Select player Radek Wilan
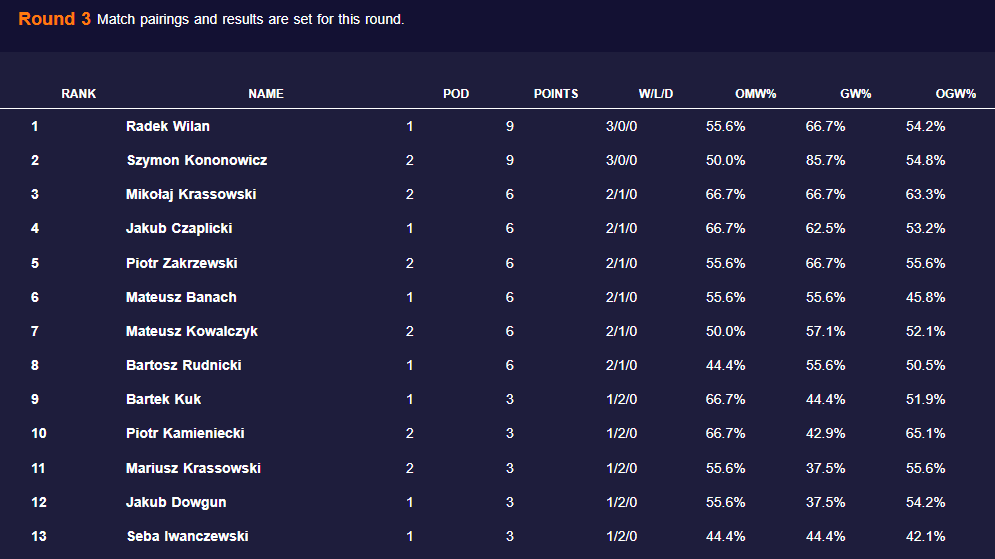Viewport: 995px width, 559px height. click(x=168, y=127)
